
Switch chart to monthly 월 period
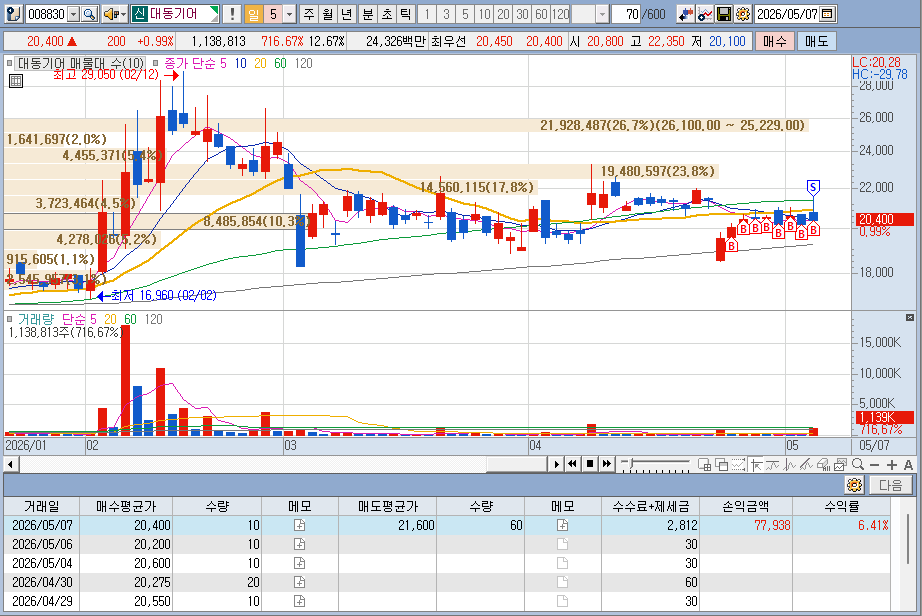(x=328, y=14)
